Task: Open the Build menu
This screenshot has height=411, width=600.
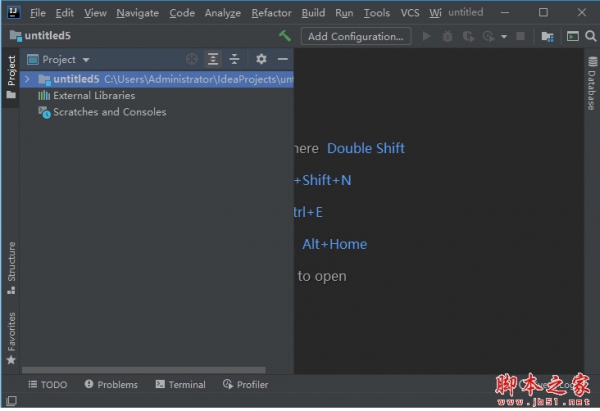Action: pos(313,13)
